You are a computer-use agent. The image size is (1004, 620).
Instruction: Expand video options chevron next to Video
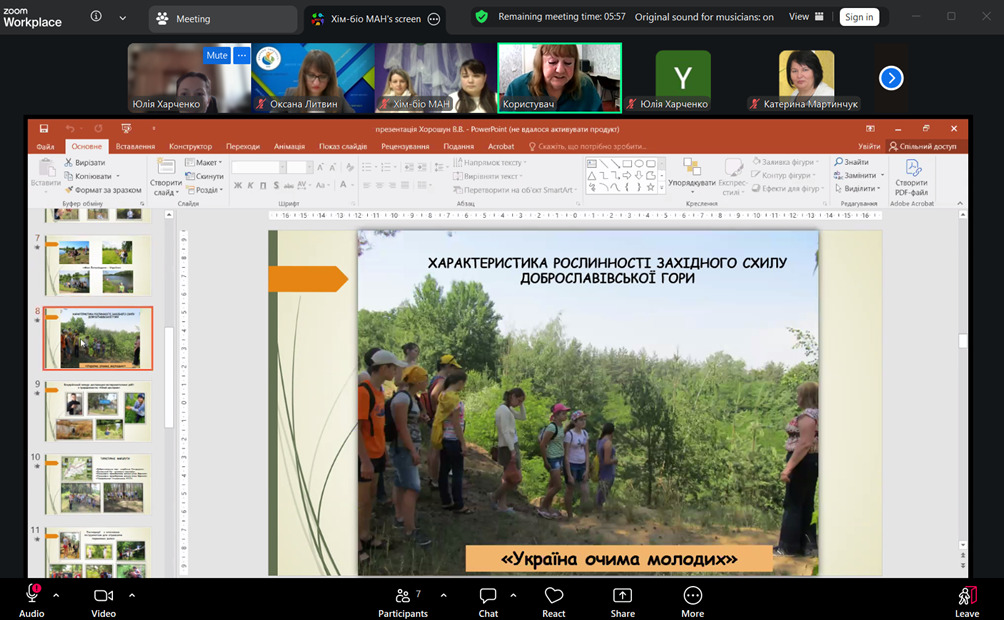132,595
